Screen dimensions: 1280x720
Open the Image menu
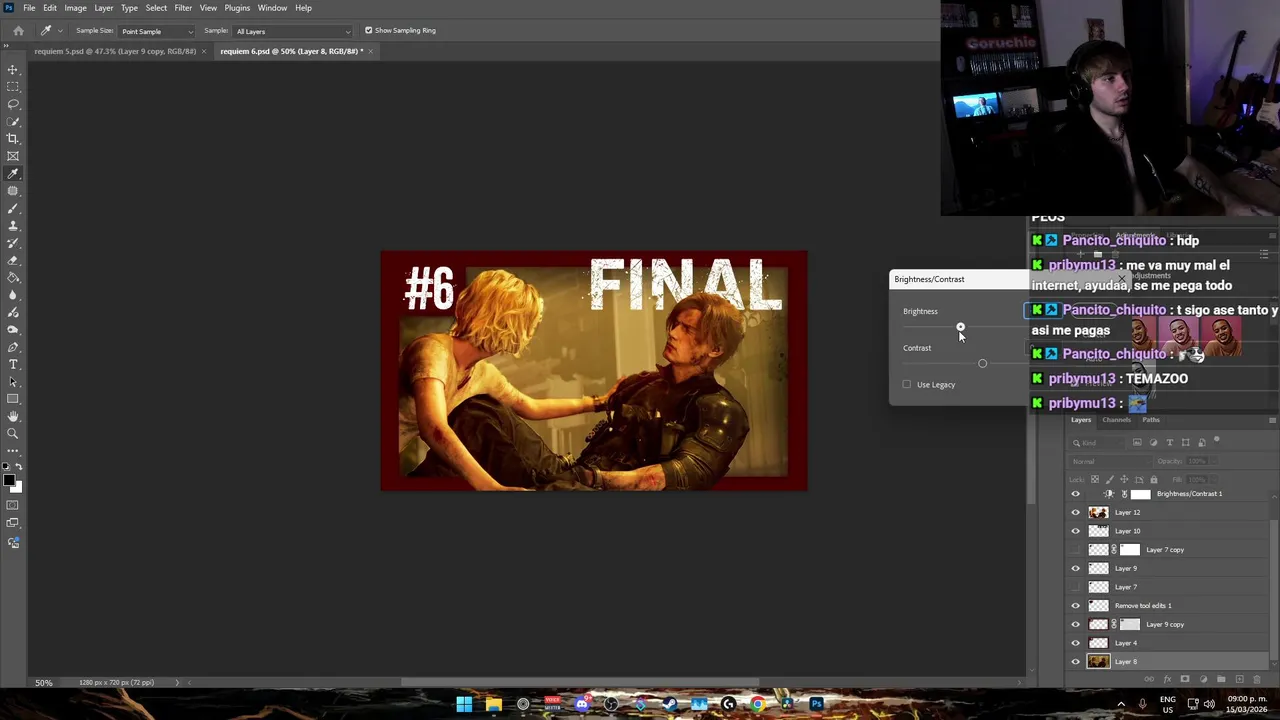pyautogui.click(x=75, y=8)
